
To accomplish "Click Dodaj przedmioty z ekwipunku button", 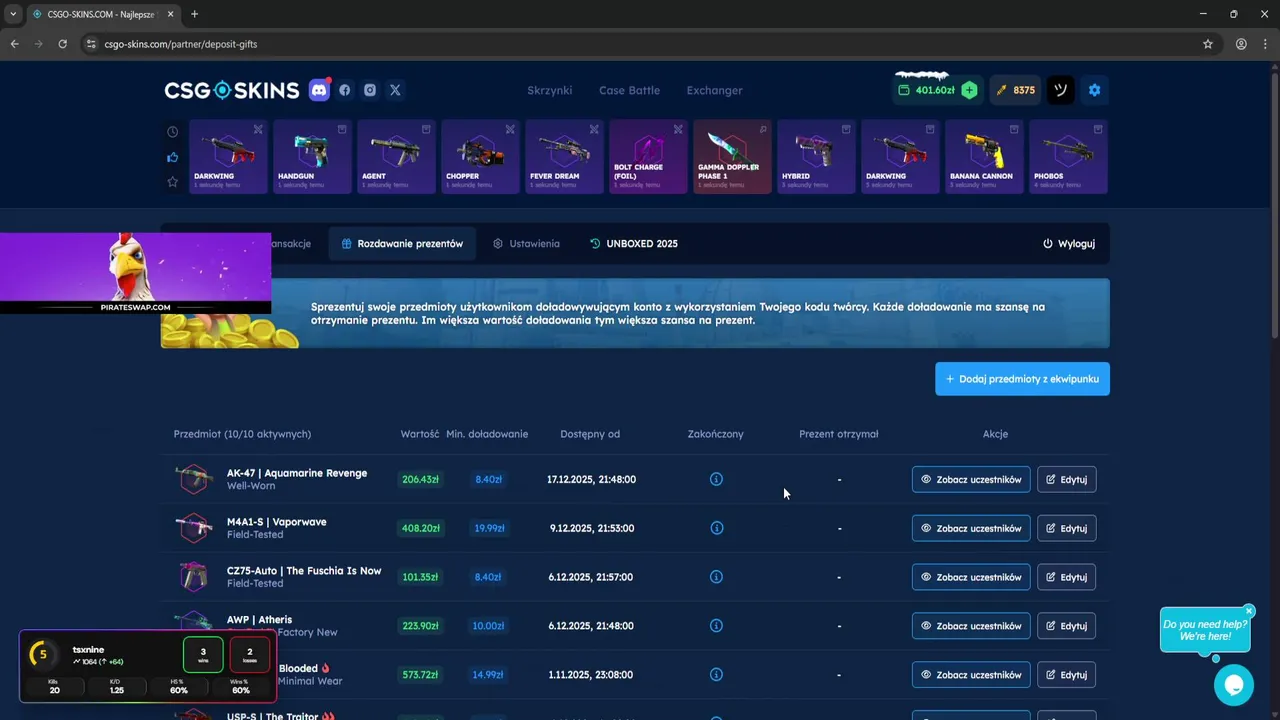I will 1022,379.
